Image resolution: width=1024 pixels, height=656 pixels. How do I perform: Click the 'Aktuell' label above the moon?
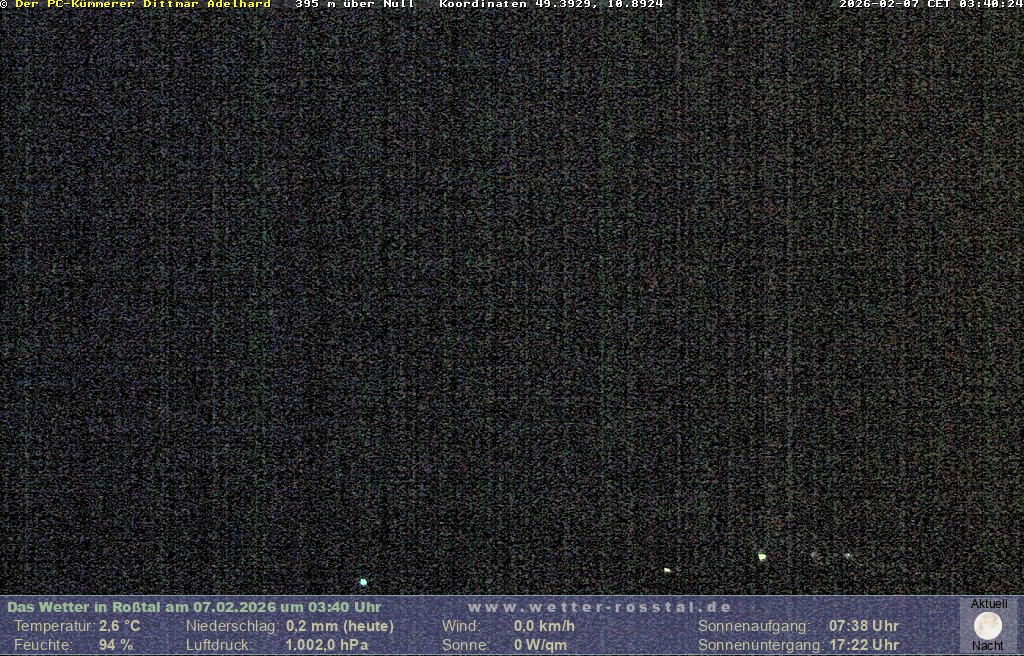[989, 604]
